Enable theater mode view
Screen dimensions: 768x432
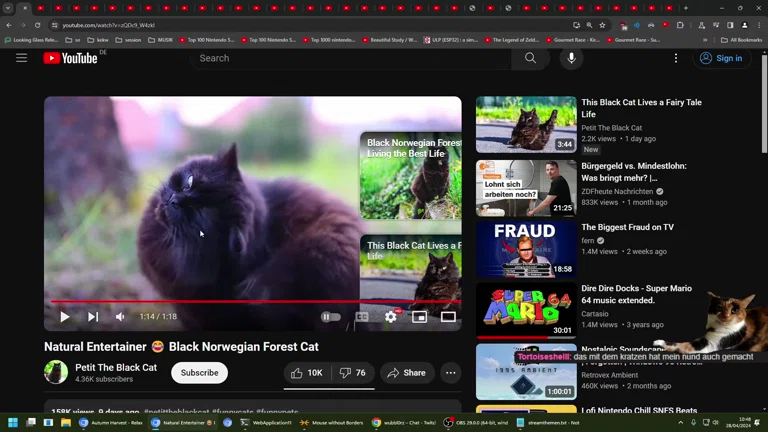click(x=448, y=317)
